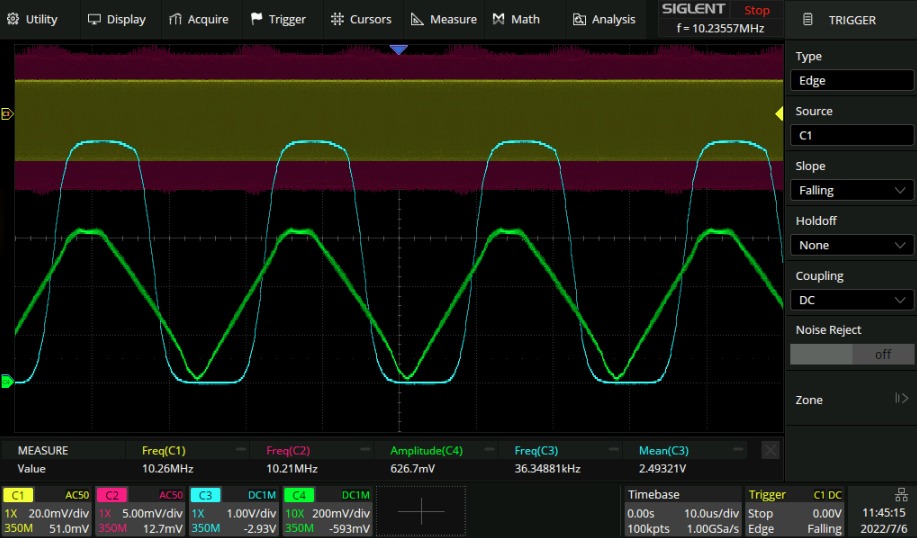Open the Coupling dropdown showing DC
The width and height of the screenshot is (917, 538).
click(x=852, y=300)
